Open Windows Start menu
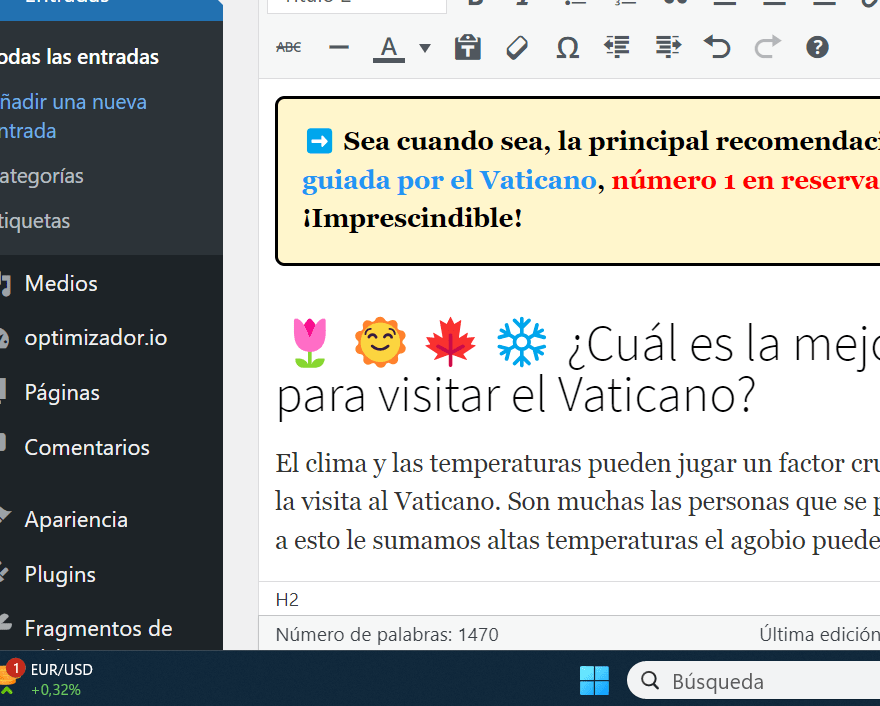 (x=594, y=681)
